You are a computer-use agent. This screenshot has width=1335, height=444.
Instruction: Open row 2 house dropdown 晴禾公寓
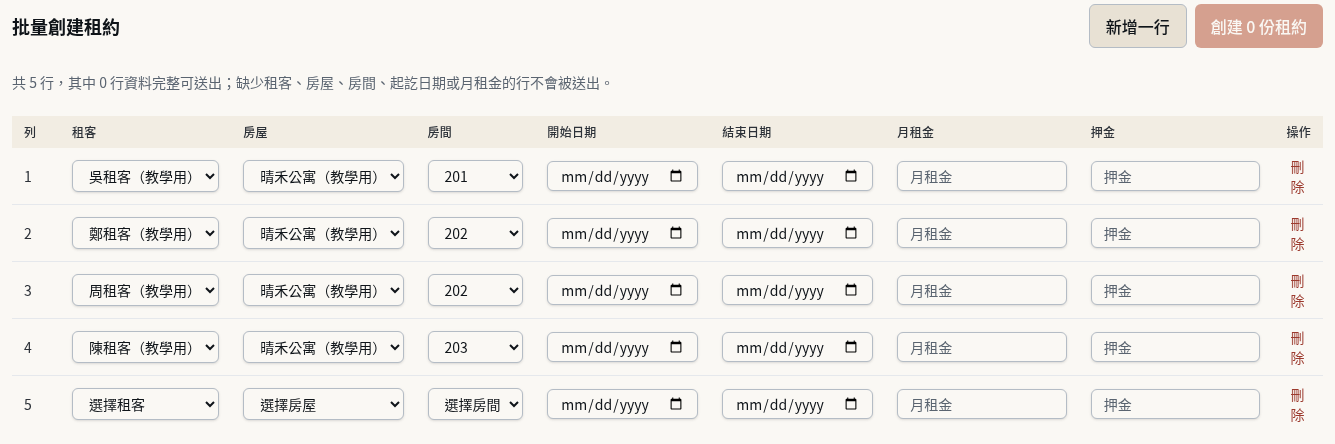point(323,233)
